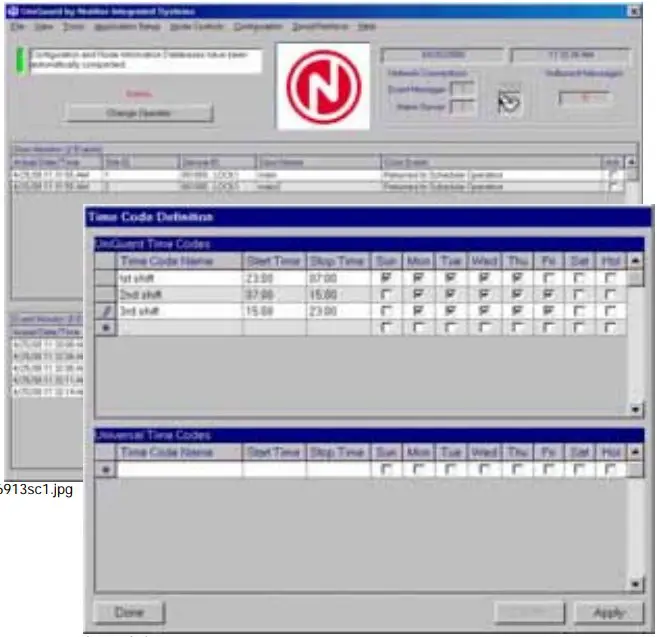The width and height of the screenshot is (657, 637).
Task: Check Fri for 1st shift
Action: 548,278
